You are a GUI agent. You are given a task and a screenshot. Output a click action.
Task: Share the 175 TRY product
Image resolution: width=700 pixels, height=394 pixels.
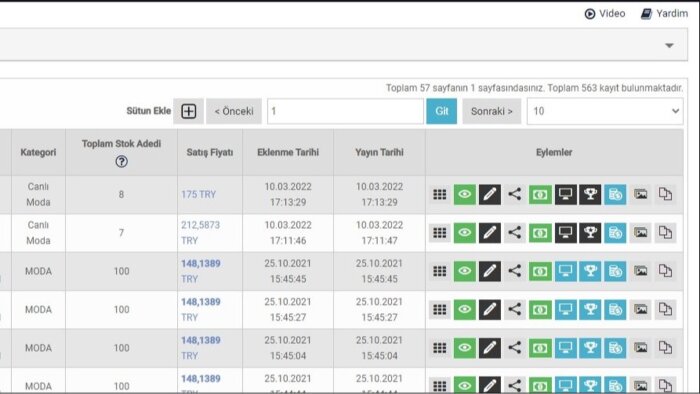pos(515,195)
